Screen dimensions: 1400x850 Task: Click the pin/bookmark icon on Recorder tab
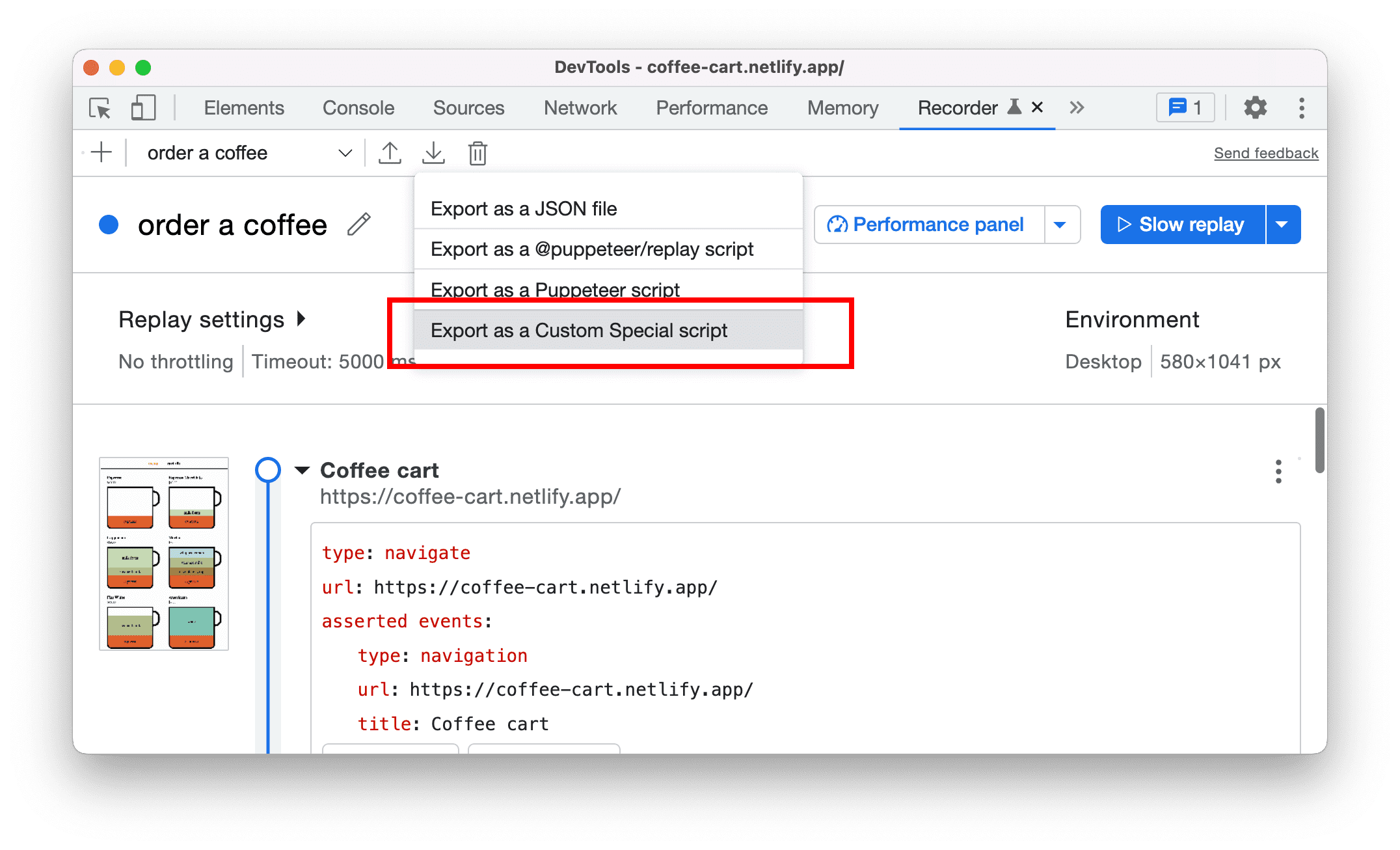(x=1011, y=108)
